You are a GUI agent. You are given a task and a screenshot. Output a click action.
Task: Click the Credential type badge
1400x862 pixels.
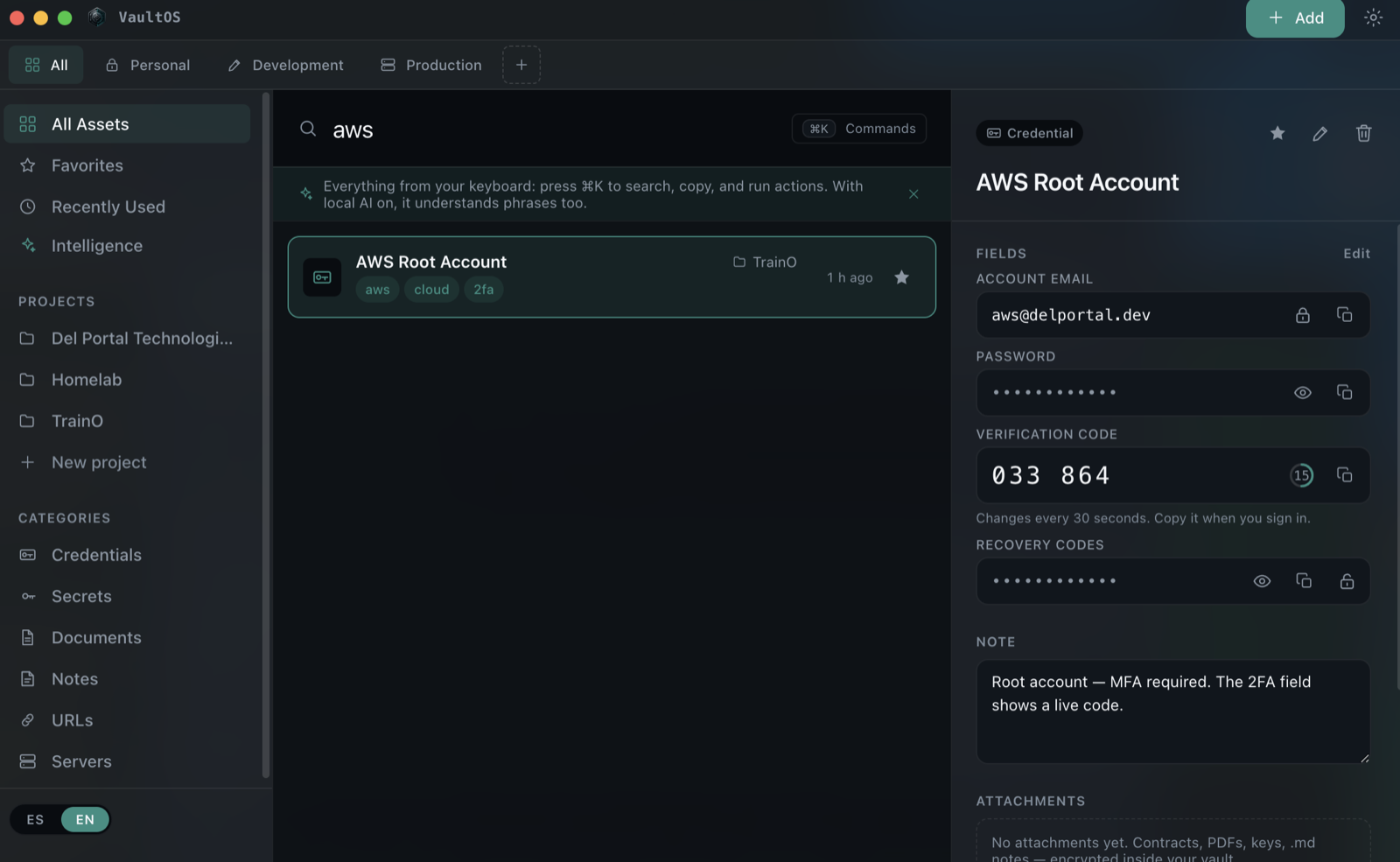[x=1030, y=133]
